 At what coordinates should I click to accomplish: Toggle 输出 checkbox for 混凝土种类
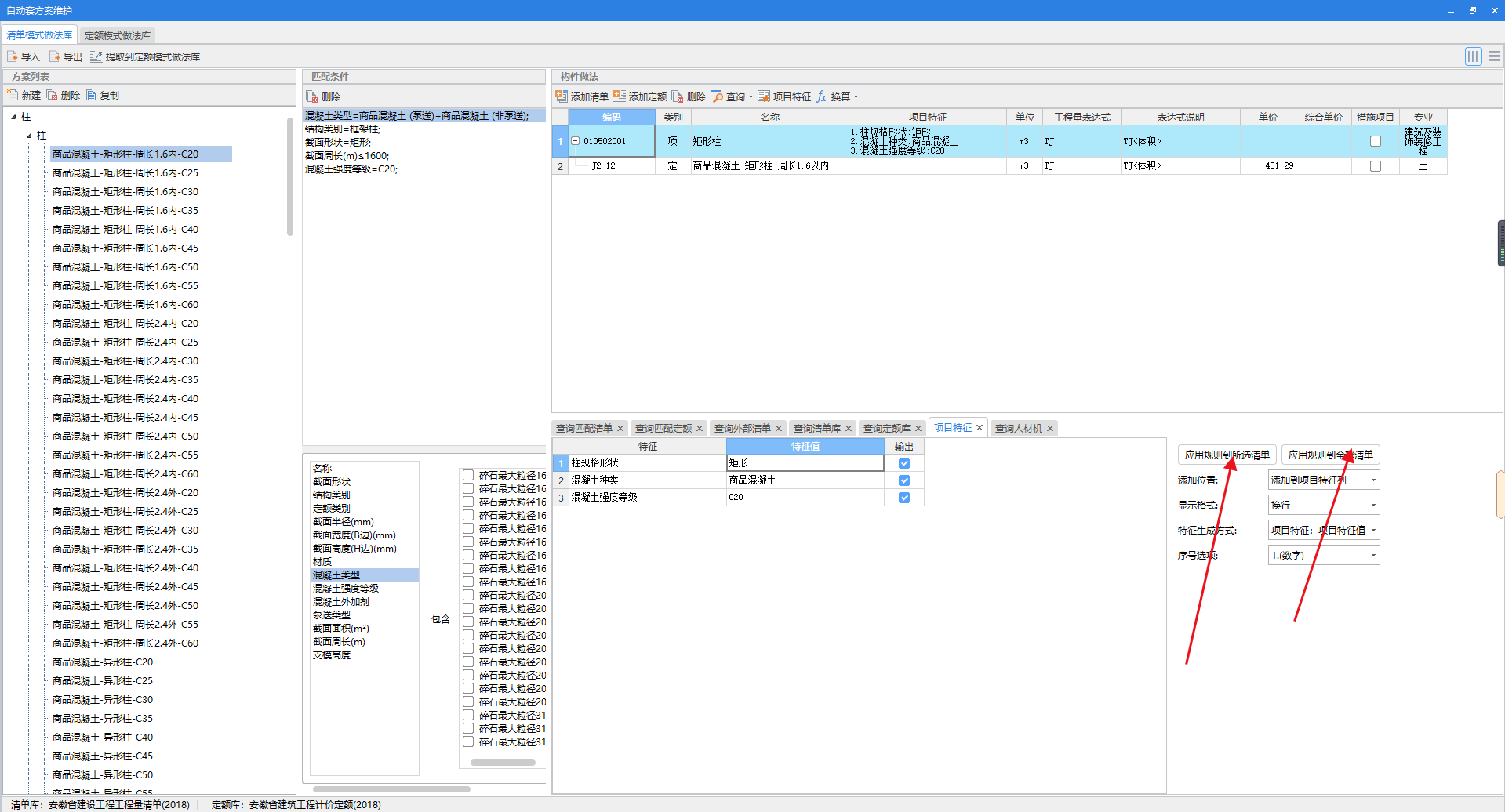(904, 480)
